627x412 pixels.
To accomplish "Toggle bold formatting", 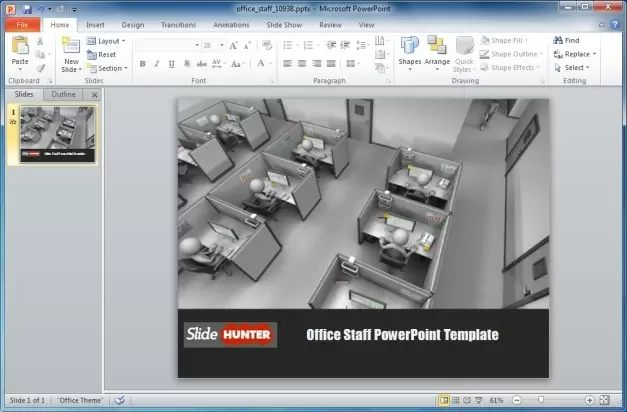I will coord(142,63).
